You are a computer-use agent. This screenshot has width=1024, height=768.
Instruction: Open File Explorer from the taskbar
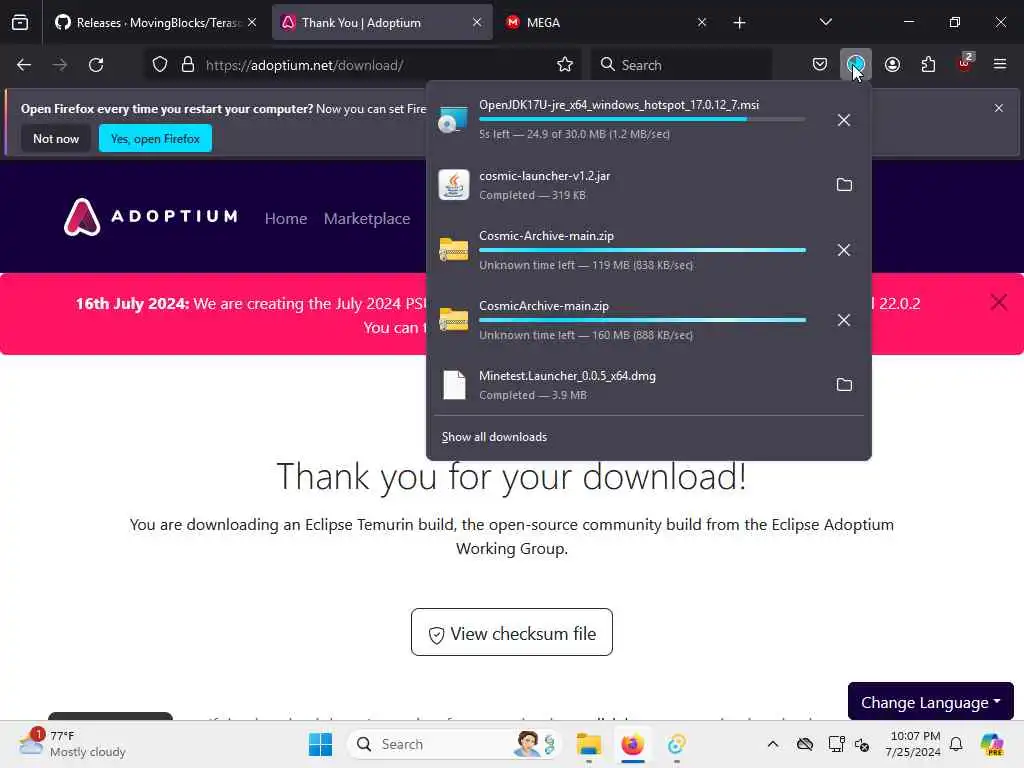[x=588, y=744]
